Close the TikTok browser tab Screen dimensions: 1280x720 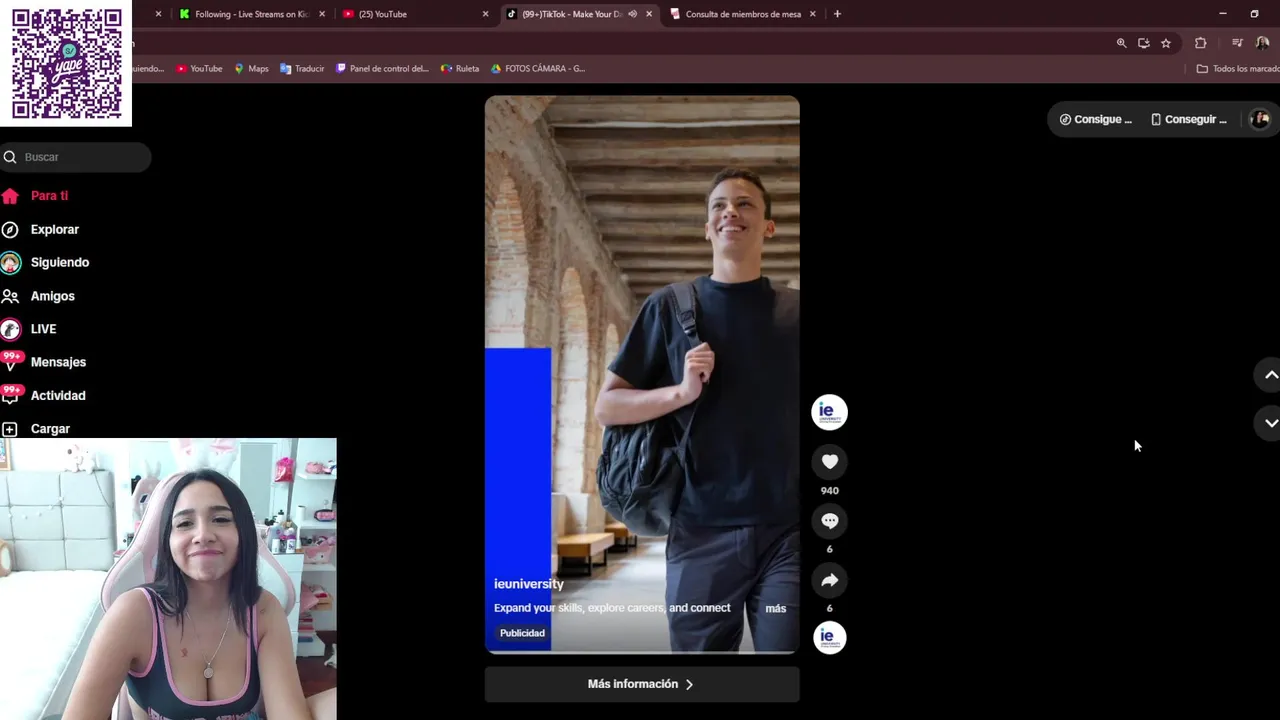(649, 14)
